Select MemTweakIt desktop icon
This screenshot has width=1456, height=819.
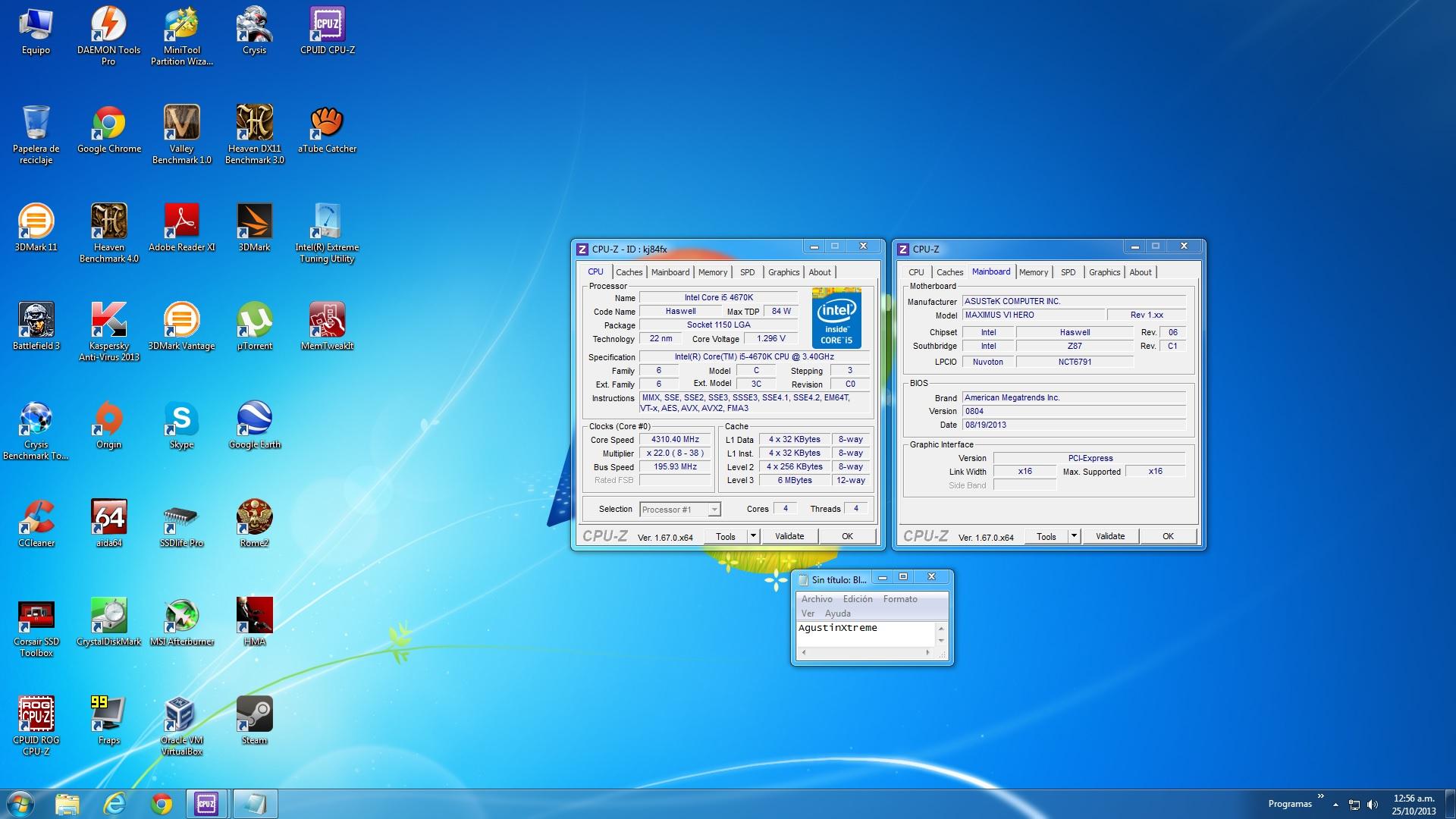point(327,328)
